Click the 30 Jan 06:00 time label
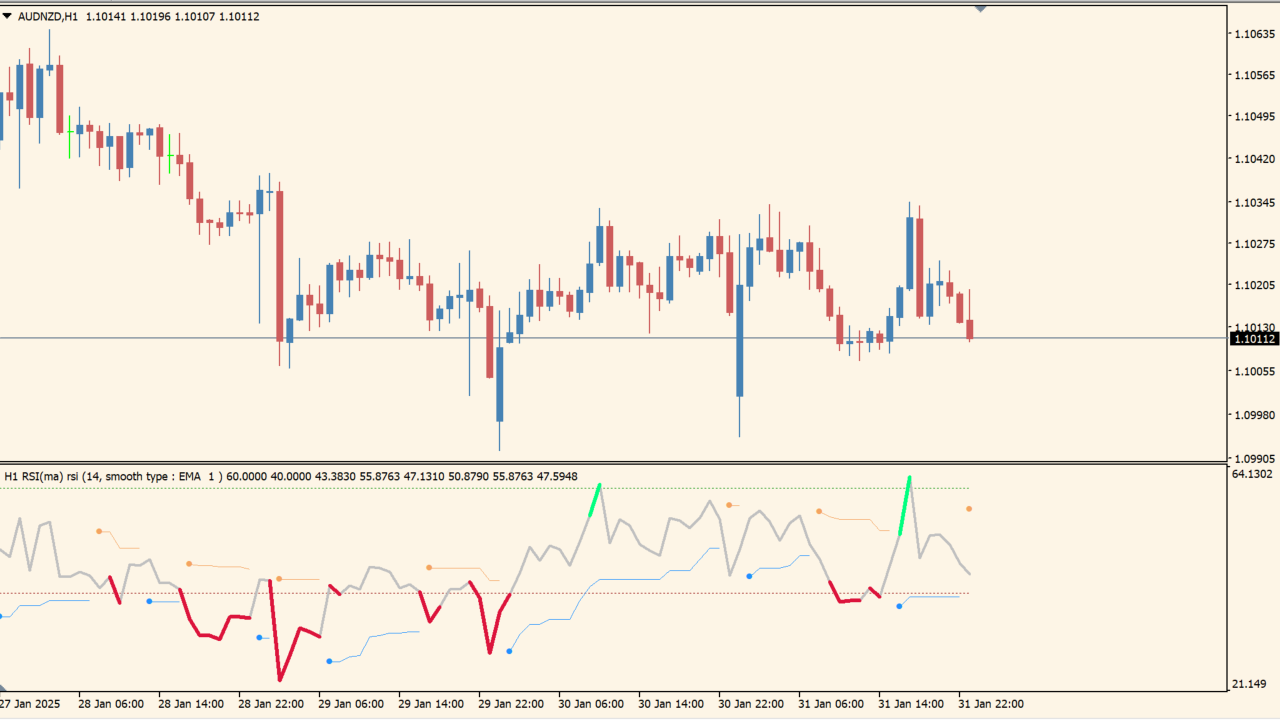The image size is (1280, 720). (x=591, y=704)
